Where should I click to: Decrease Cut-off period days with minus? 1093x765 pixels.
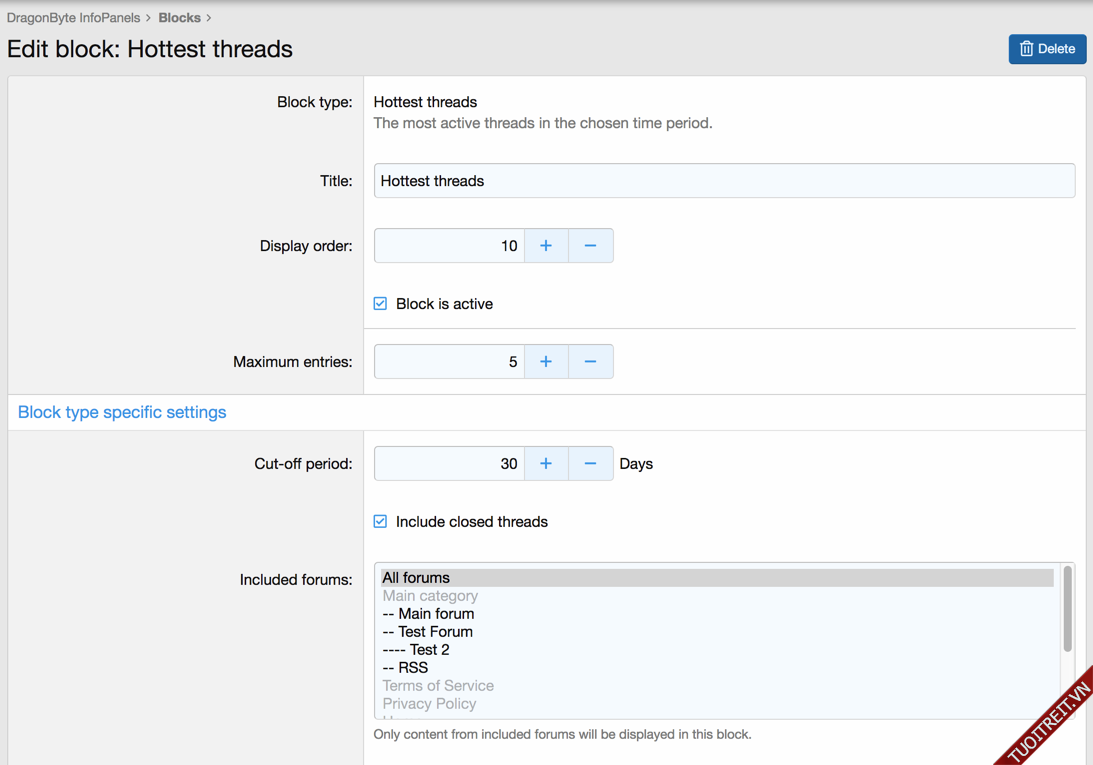[590, 464]
